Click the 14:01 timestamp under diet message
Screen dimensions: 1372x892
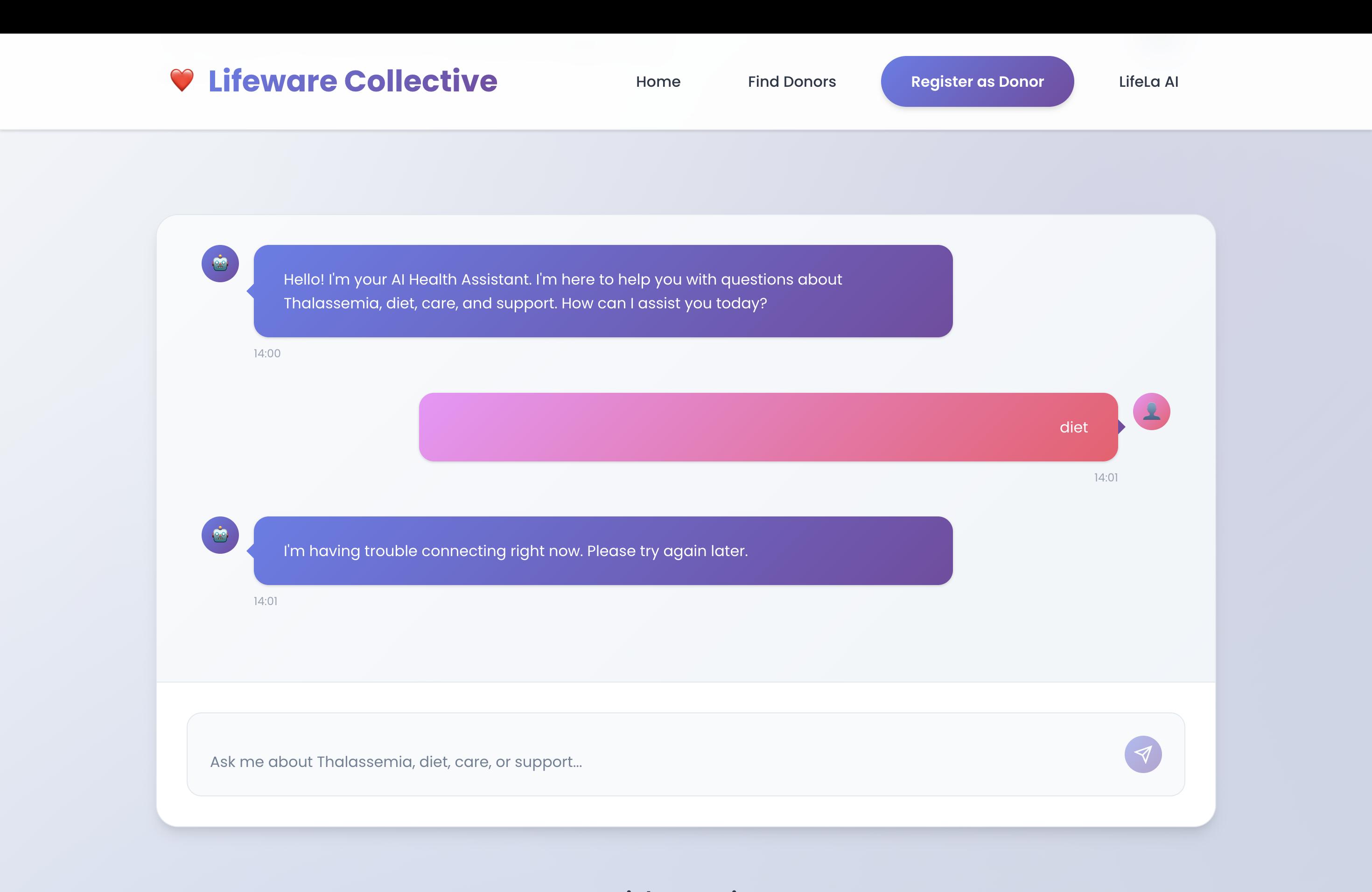[1105, 477]
